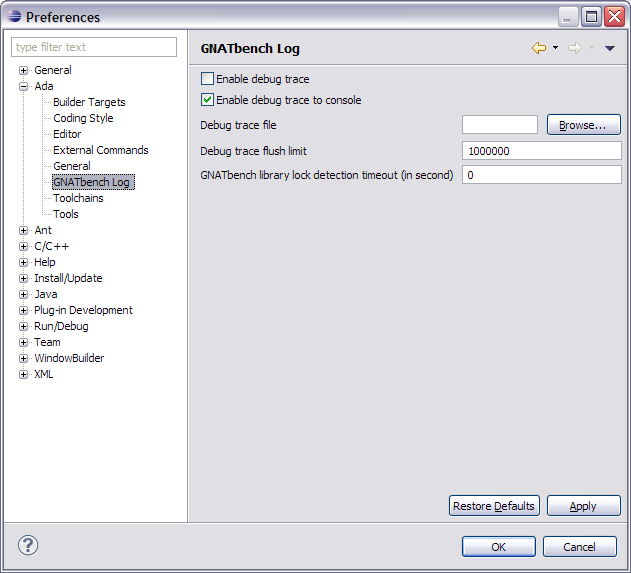Click the Cancel button
Image resolution: width=631 pixels, height=573 pixels.
click(579, 546)
